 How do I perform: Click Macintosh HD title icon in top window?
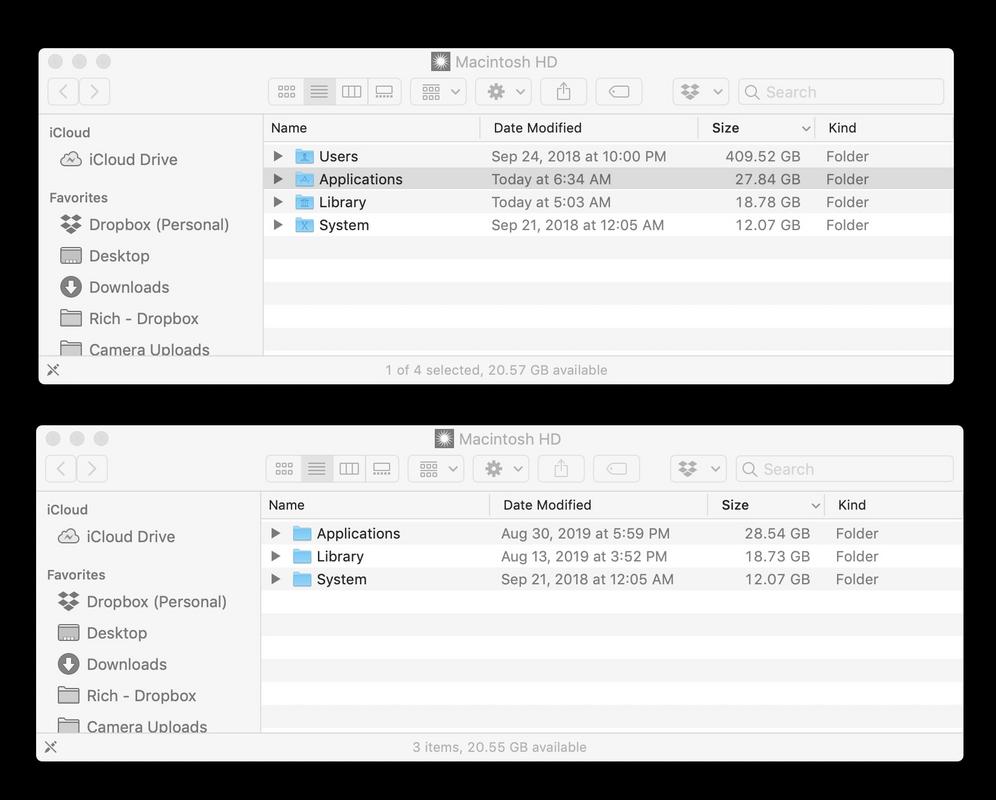pos(440,62)
